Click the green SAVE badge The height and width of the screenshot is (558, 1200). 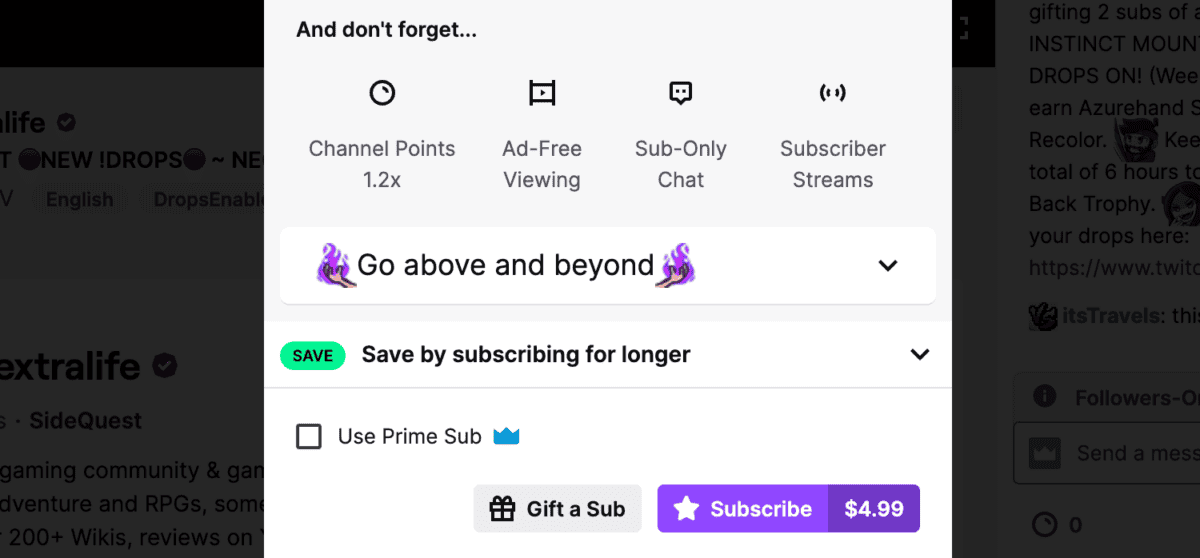coord(313,355)
